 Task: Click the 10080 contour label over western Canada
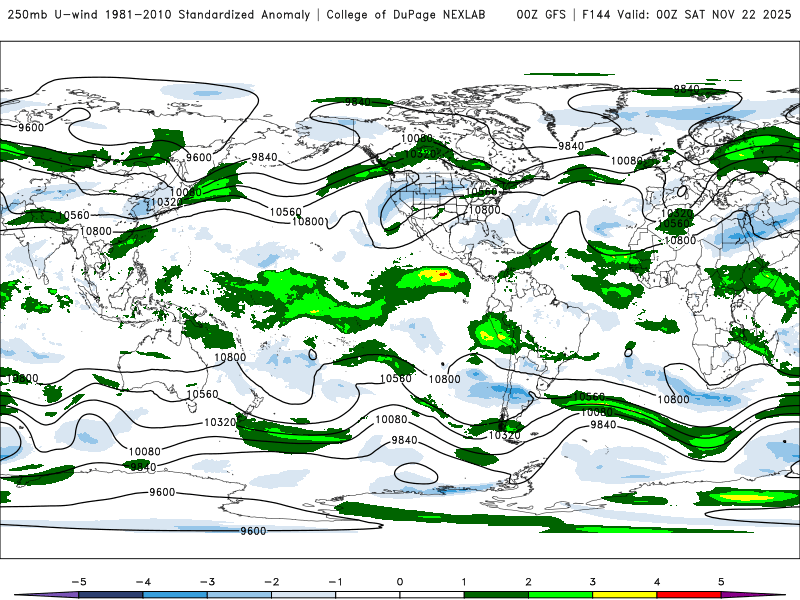[416, 138]
